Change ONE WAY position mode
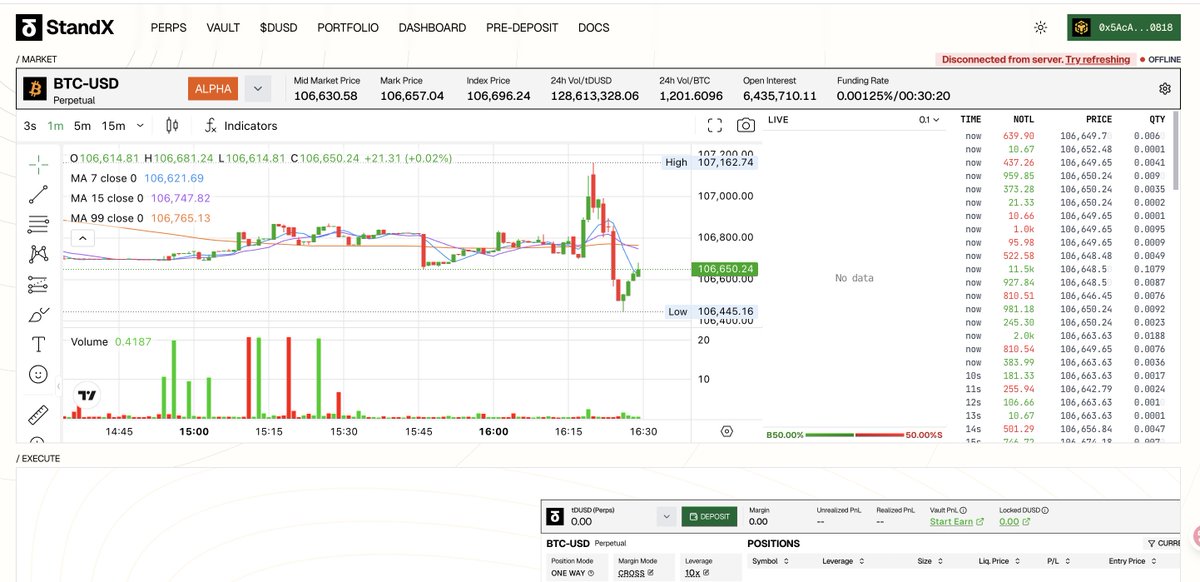This screenshot has height=582, width=1200. tap(572, 574)
